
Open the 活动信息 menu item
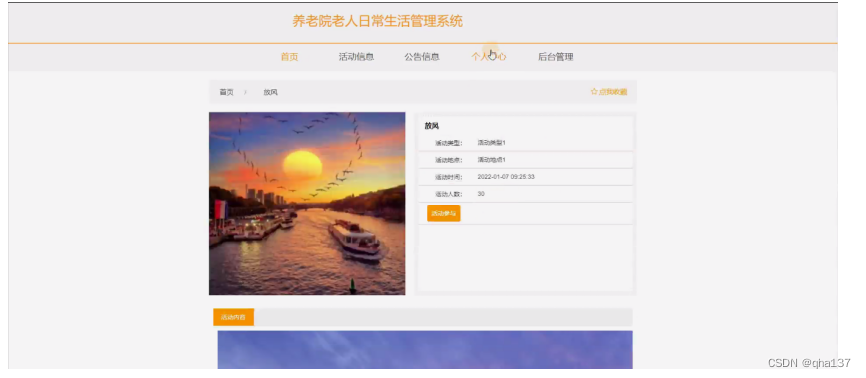click(x=356, y=57)
